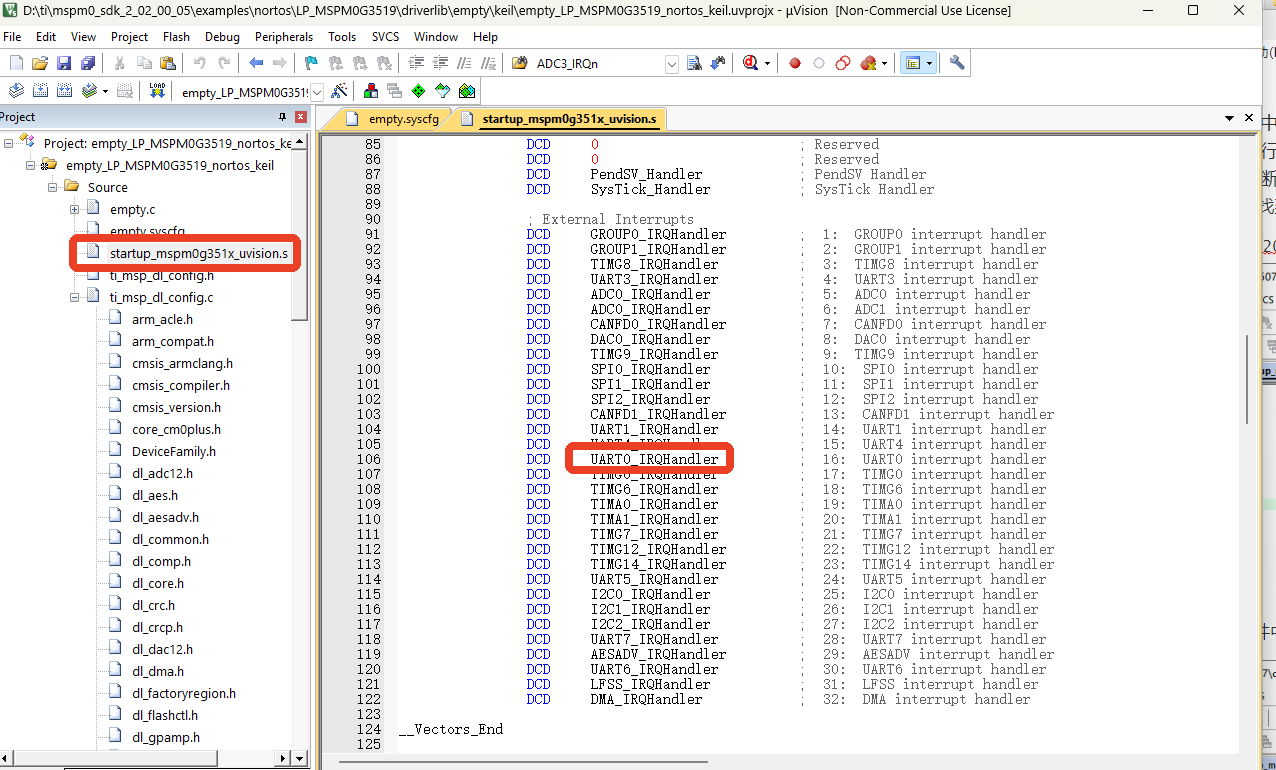Click the Rebuild all target files icon
Screen dimensions: 1276x770
pyautogui.click(x=65, y=91)
